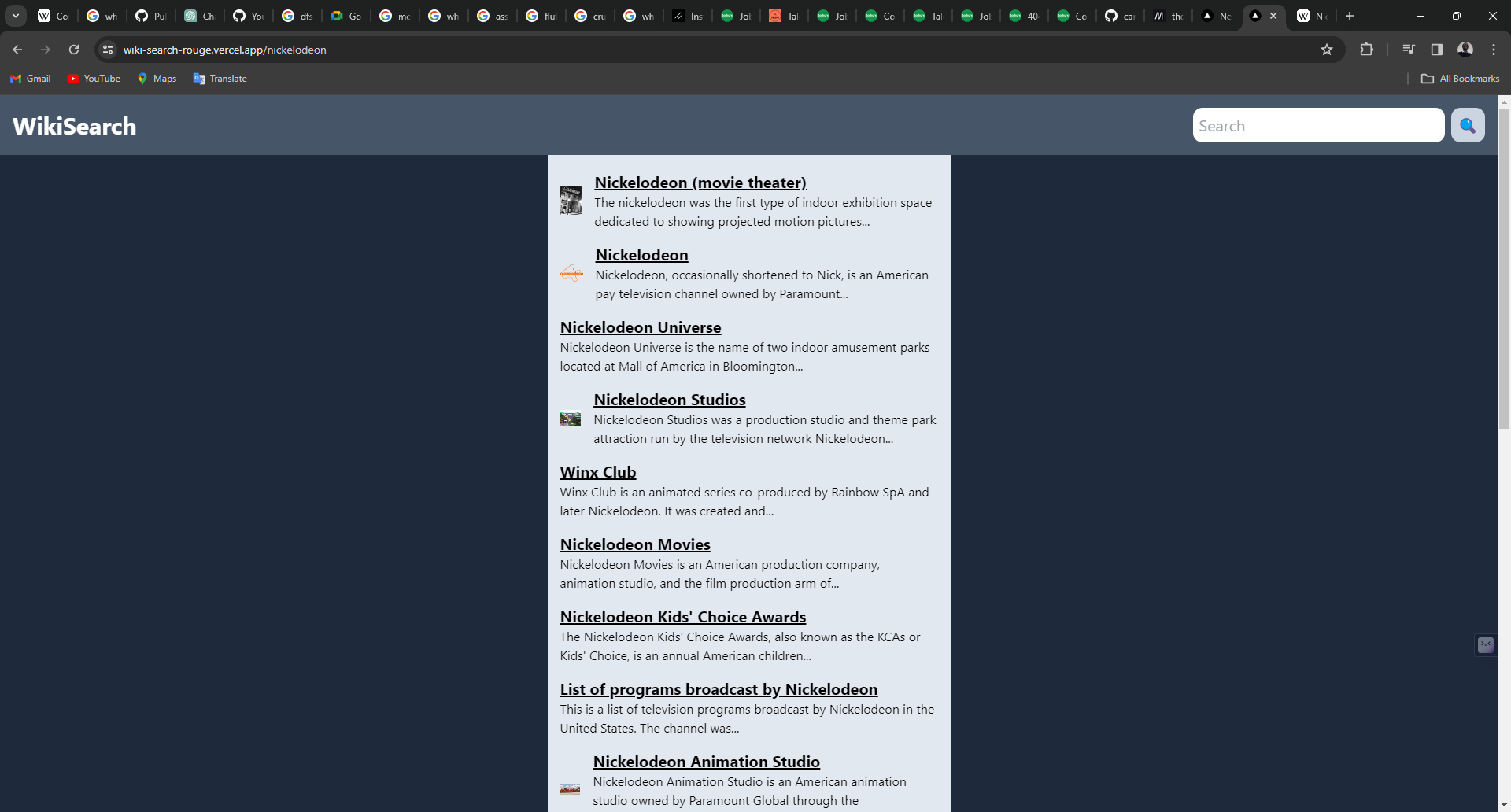1511x812 pixels.
Task: Open the Chrome profile avatar
Action: (x=1465, y=50)
